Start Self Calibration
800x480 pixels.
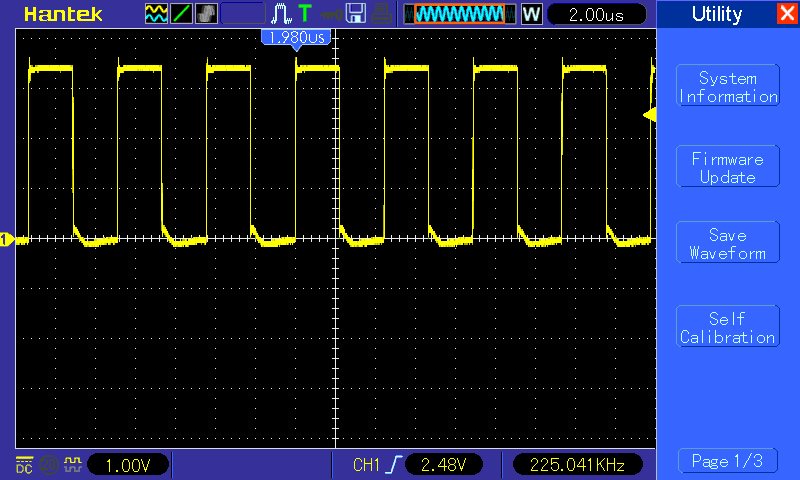[x=728, y=326]
